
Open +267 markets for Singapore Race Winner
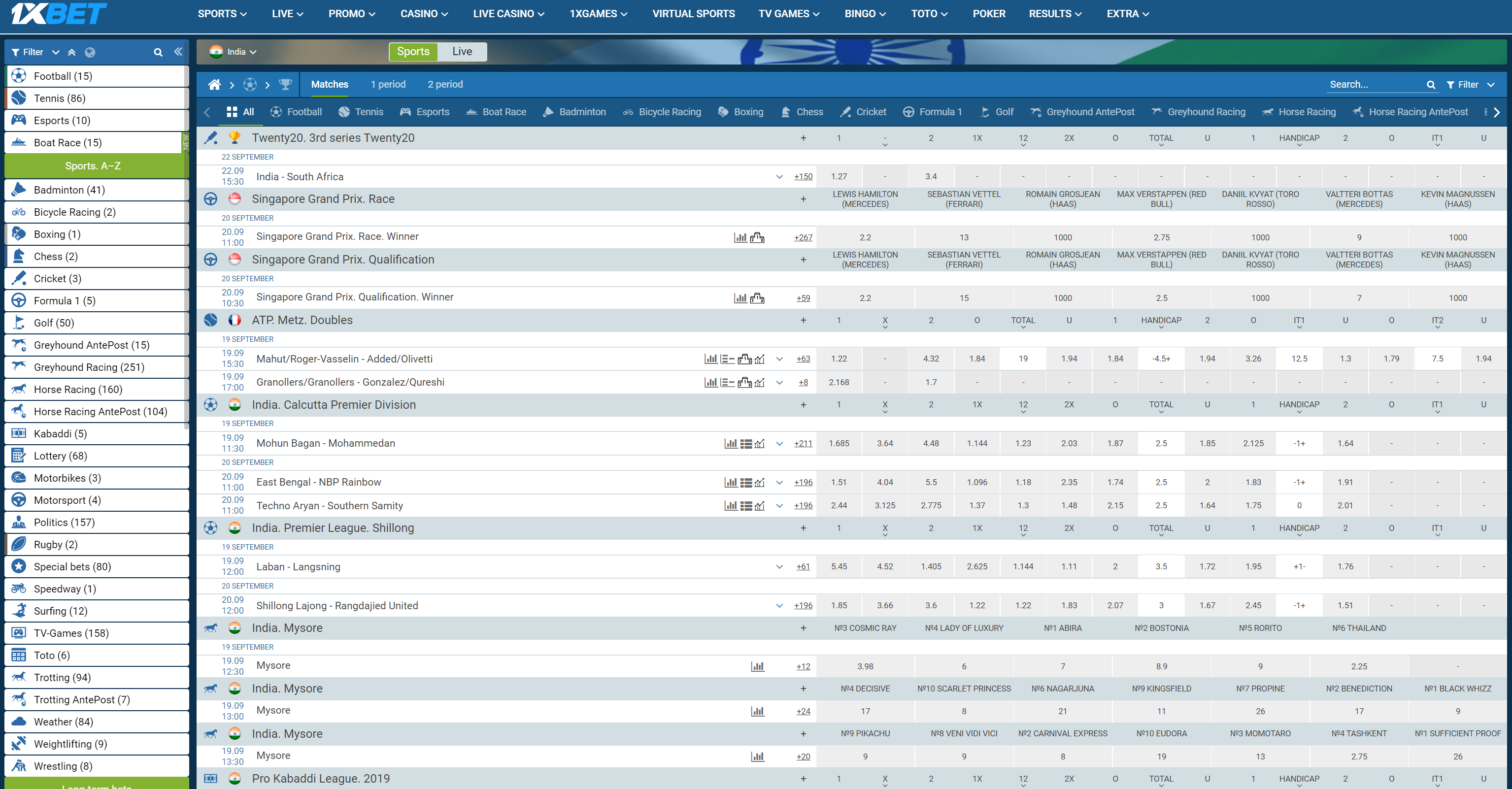[x=803, y=237]
